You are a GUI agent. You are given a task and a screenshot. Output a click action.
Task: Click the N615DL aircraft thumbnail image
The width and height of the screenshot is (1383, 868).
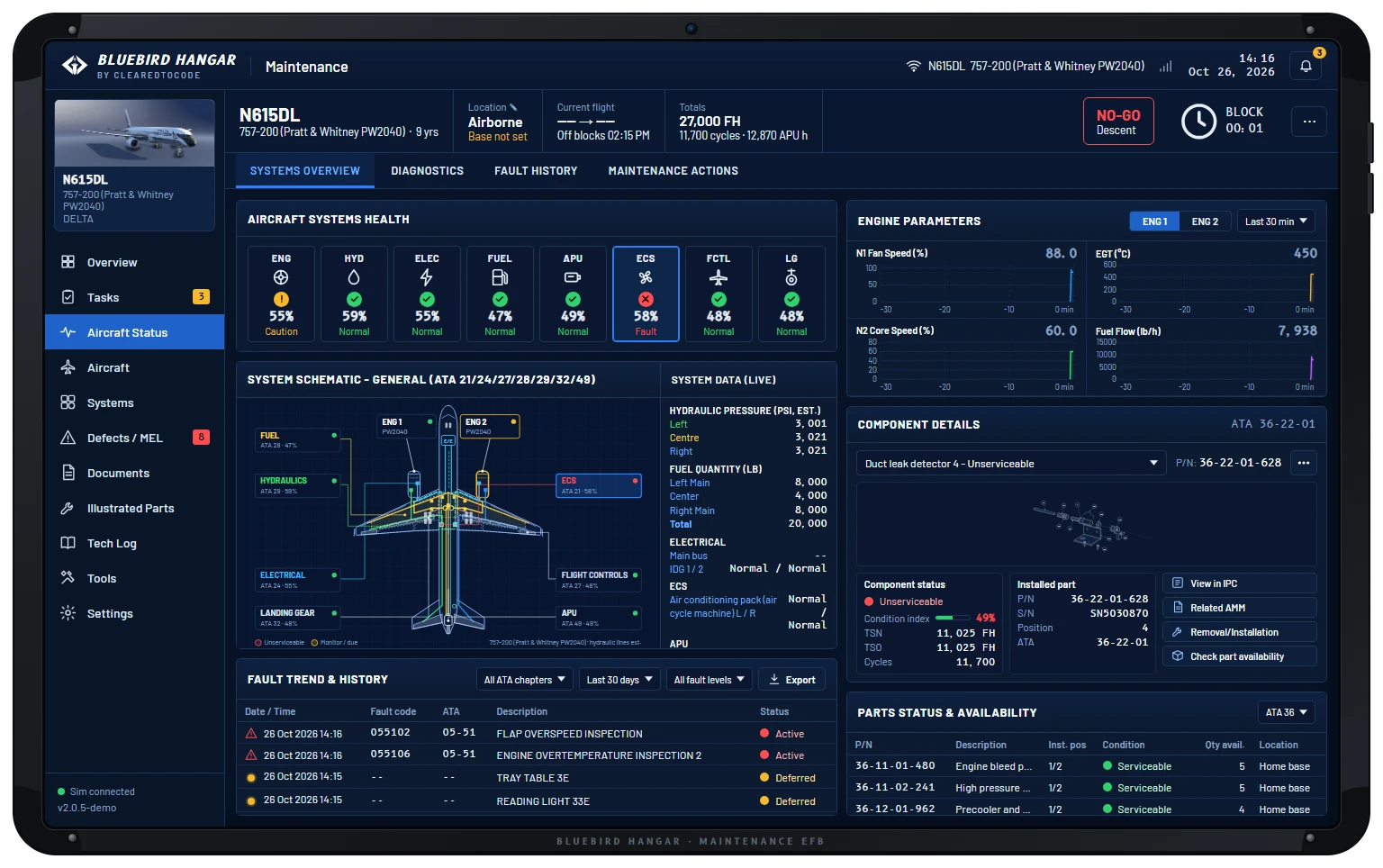(134, 133)
